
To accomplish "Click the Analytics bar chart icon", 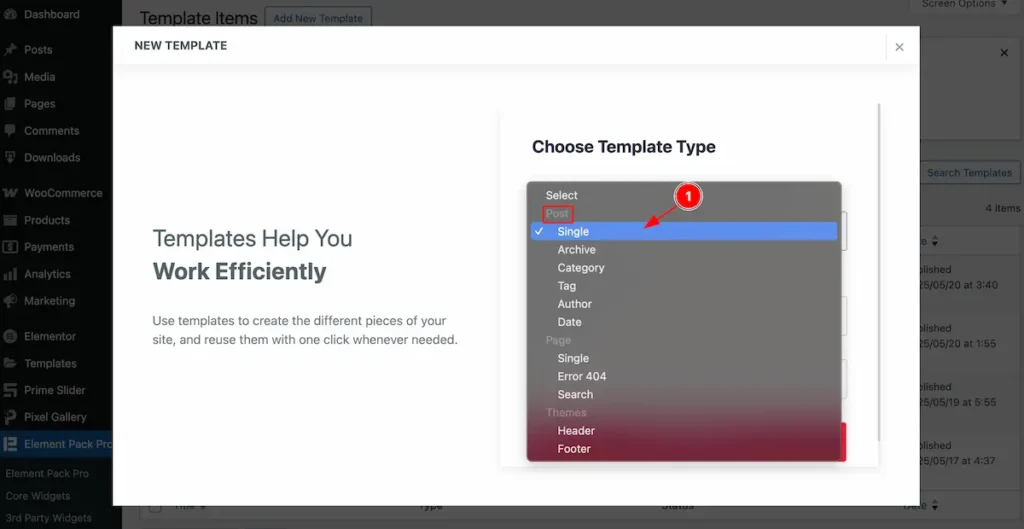I will coord(10,274).
